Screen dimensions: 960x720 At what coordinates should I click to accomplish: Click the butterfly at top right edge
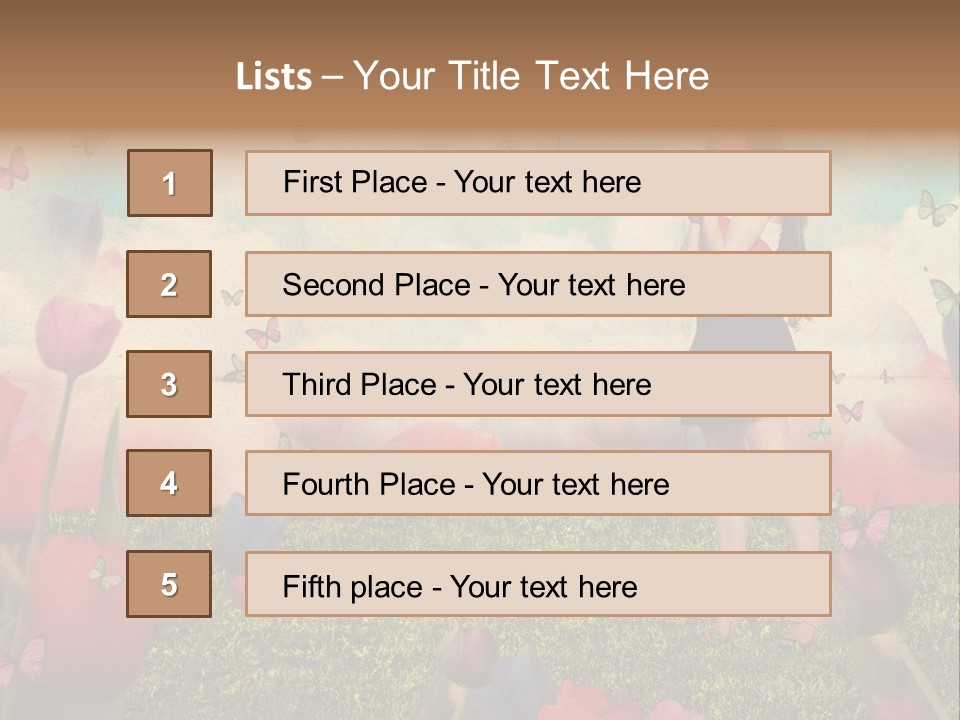(x=936, y=208)
